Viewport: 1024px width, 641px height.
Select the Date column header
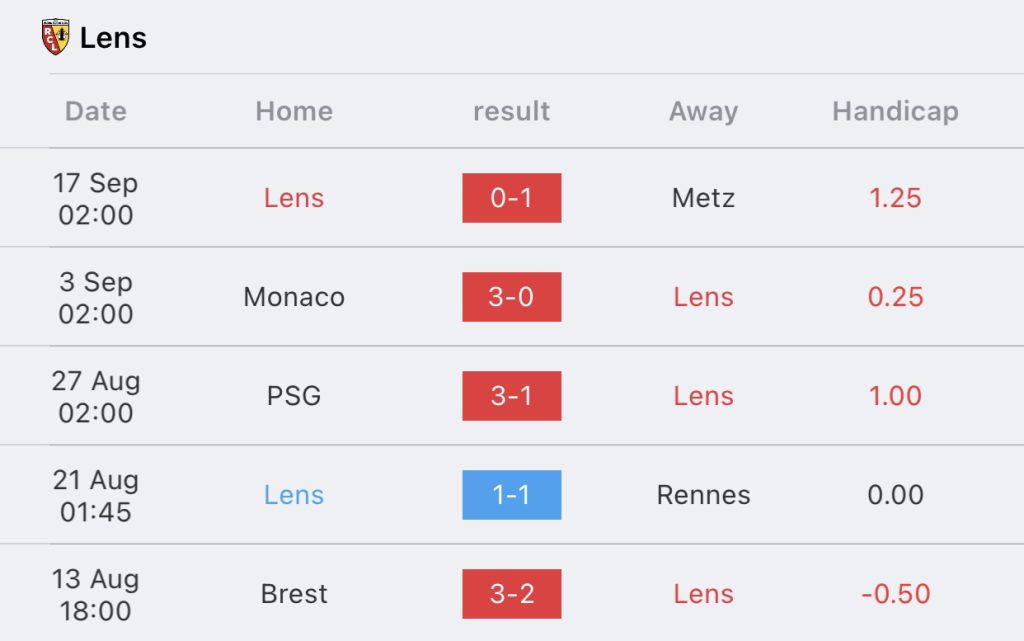[x=95, y=112]
